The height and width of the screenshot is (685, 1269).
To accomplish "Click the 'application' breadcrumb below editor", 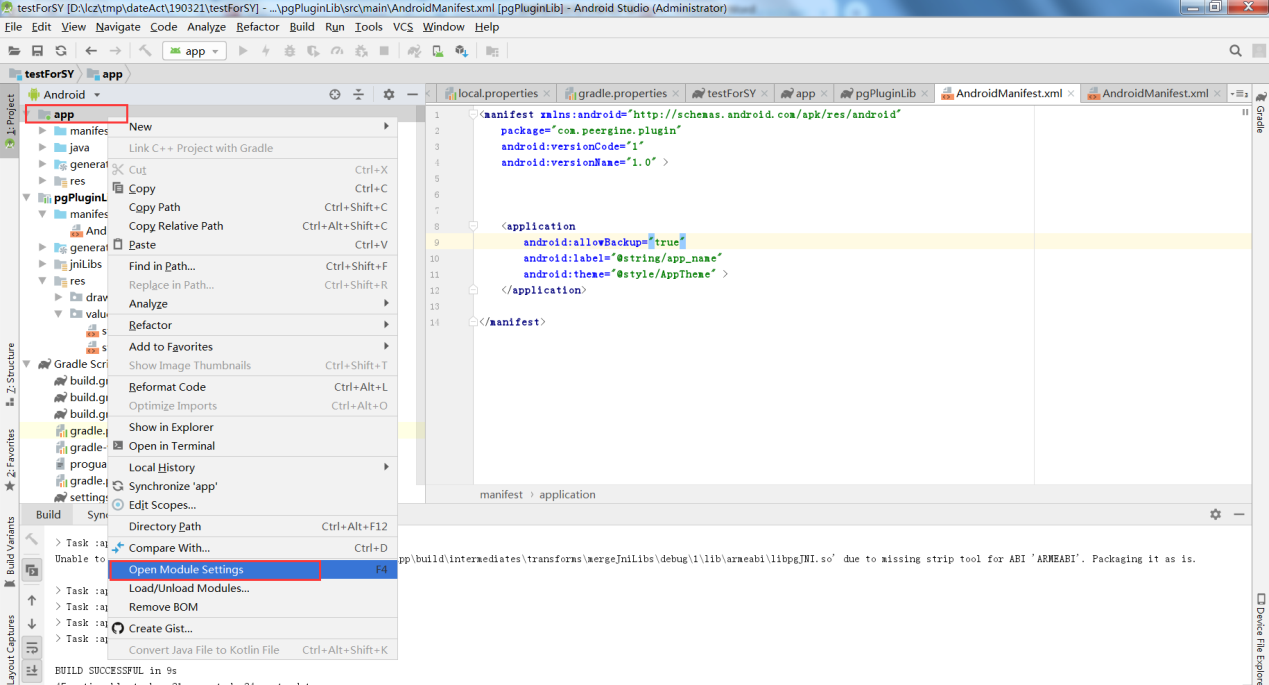I will pyautogui.click(x=567, y=494).
